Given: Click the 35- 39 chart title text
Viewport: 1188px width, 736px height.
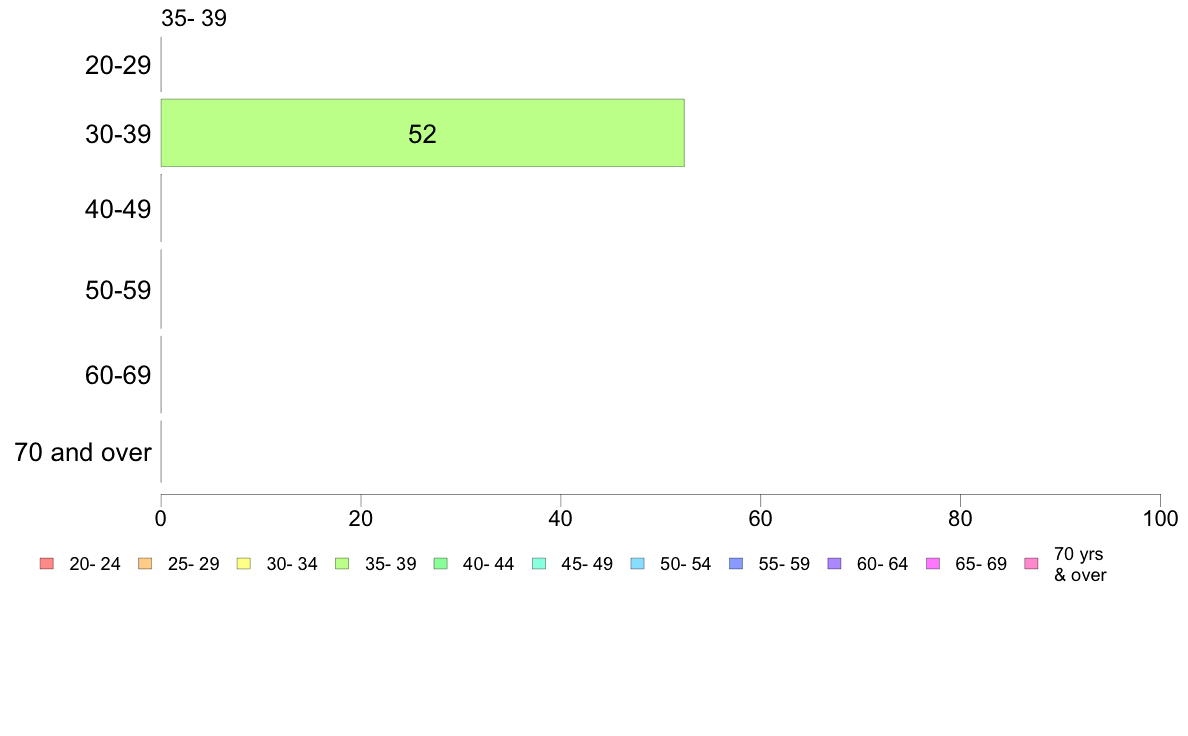Looking at the screenshot, I should 194,18.
